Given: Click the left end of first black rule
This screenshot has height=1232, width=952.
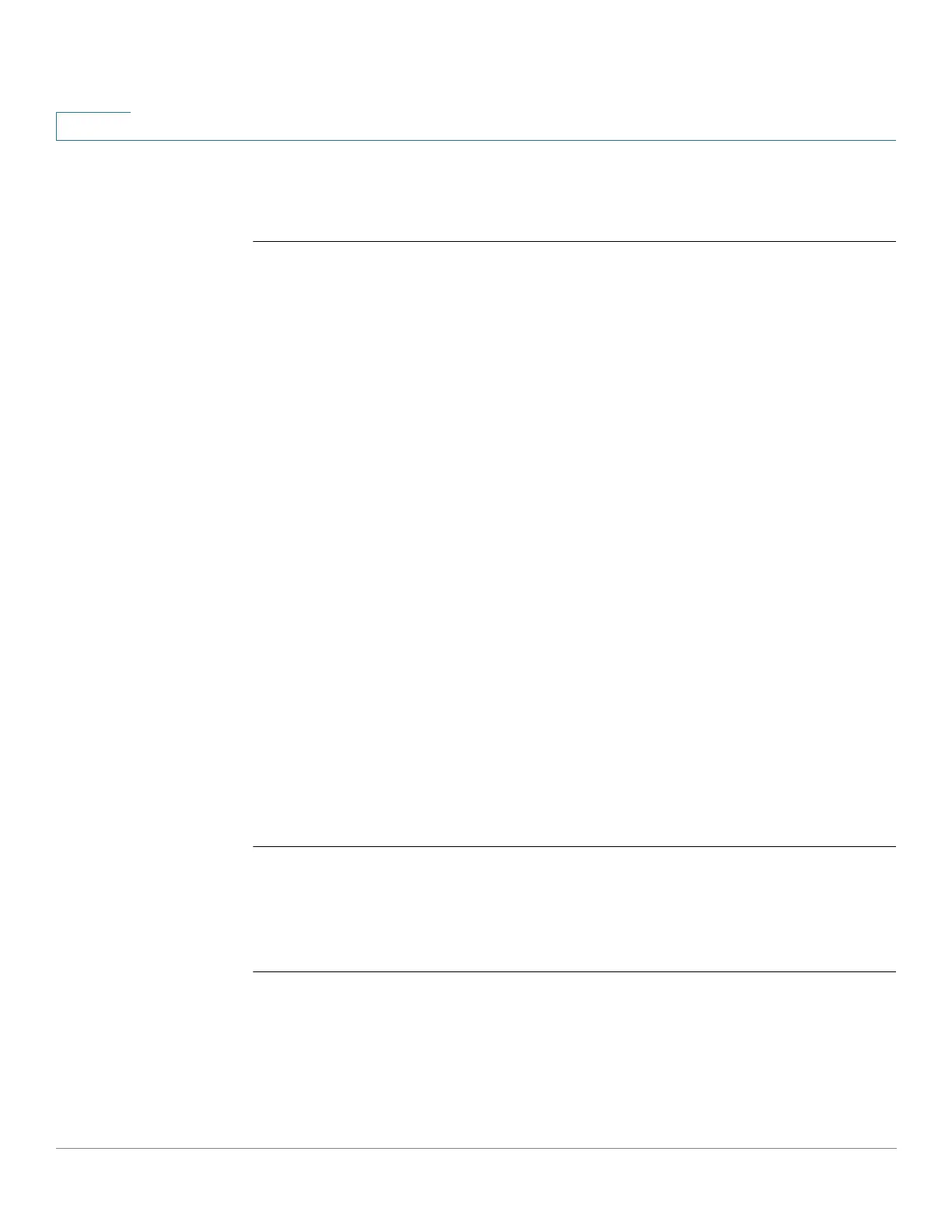Looking at the screenshot, I should click(257, 241).
